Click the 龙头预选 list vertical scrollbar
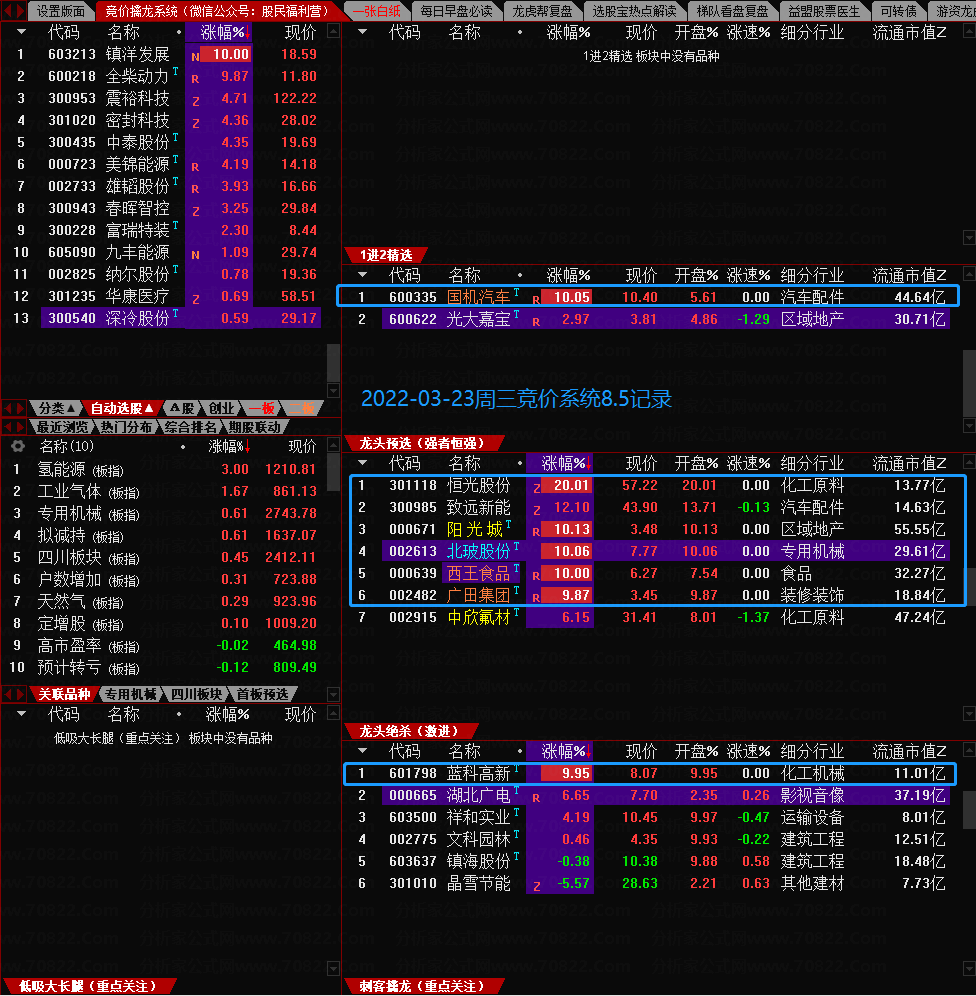The height and width of the screenshot is (996, 976). [x=968, y=580]
